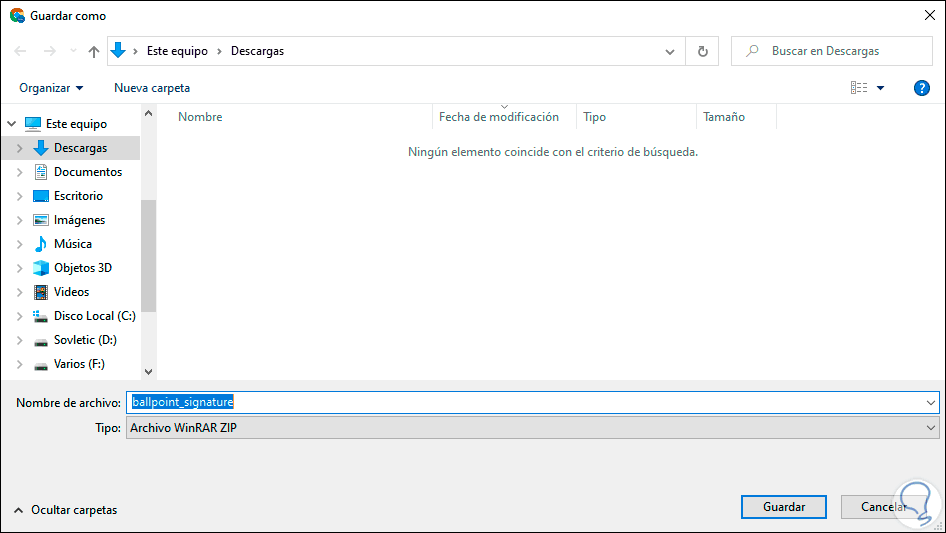Open Documentos folder in sidebar
This screenshot has height=533, width=946.
[87, 172]
